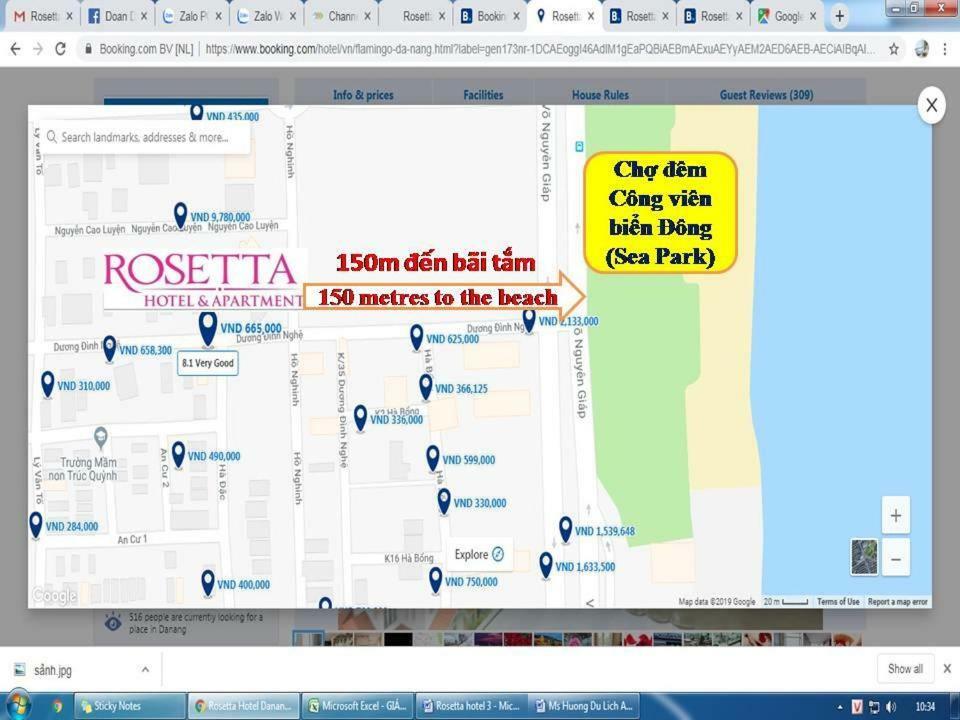
Task: Switch to the Gmail browser tab
Action: coord(43,17)
